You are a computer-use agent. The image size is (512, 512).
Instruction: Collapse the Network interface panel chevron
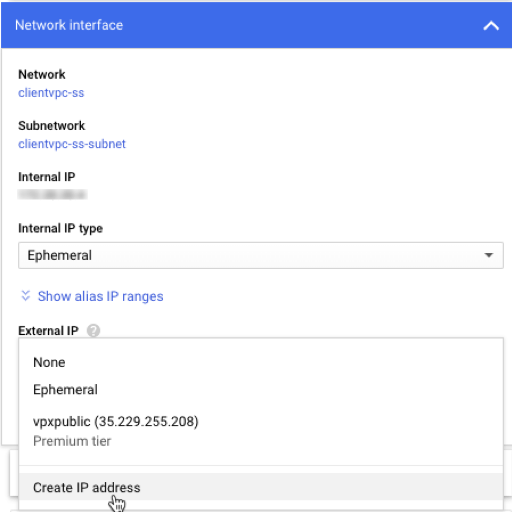491,26
